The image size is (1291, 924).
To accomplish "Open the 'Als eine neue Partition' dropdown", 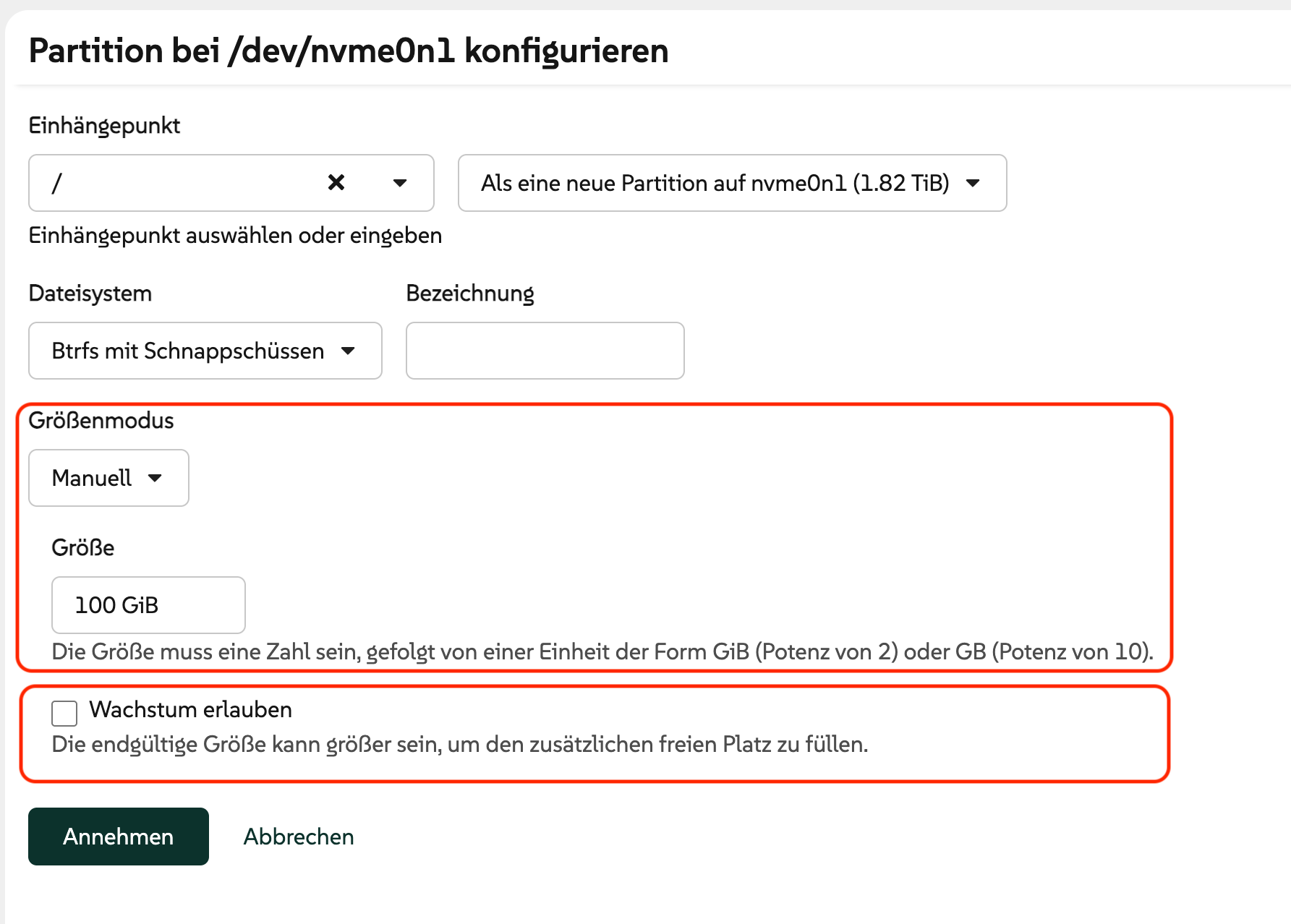I will point(715,183).
